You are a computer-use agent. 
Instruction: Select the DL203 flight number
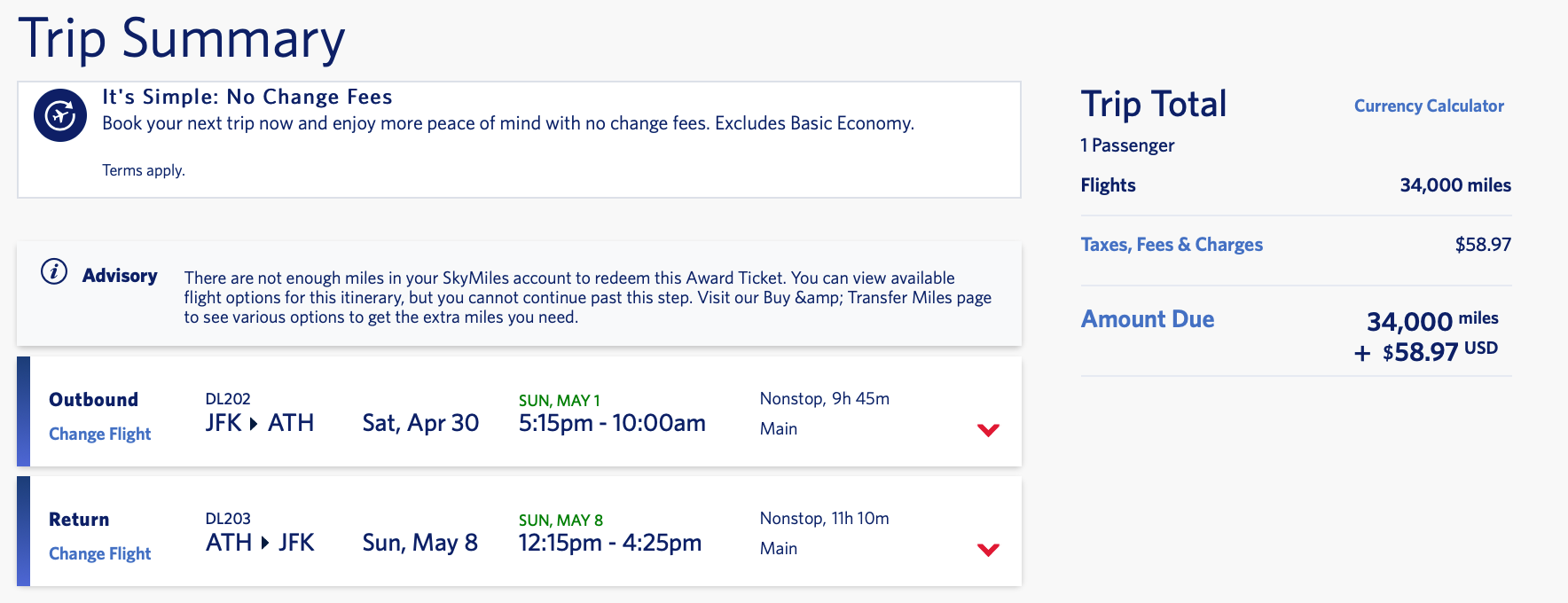click(228, 519)
